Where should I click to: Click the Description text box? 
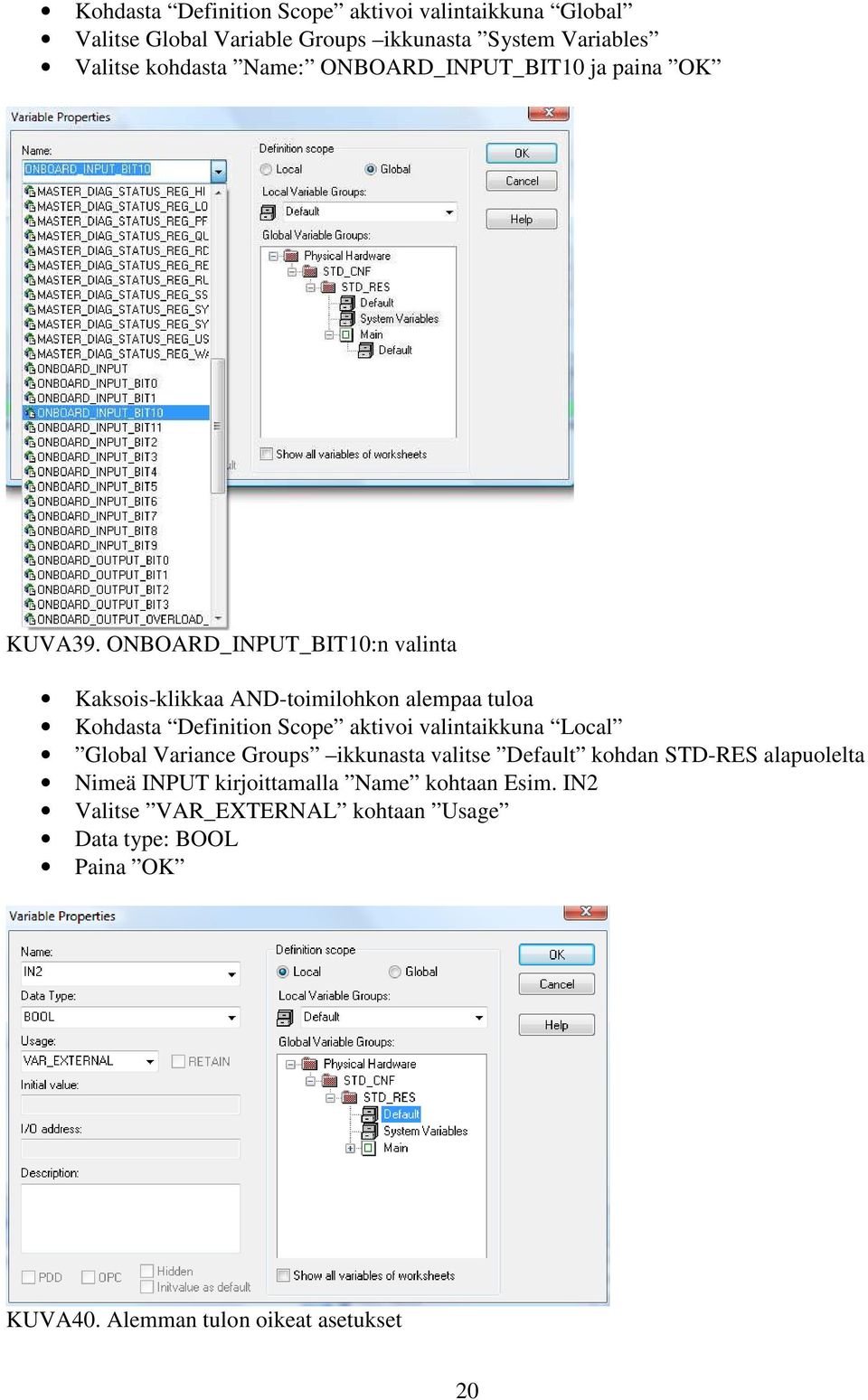click(x=130, y=1218)
